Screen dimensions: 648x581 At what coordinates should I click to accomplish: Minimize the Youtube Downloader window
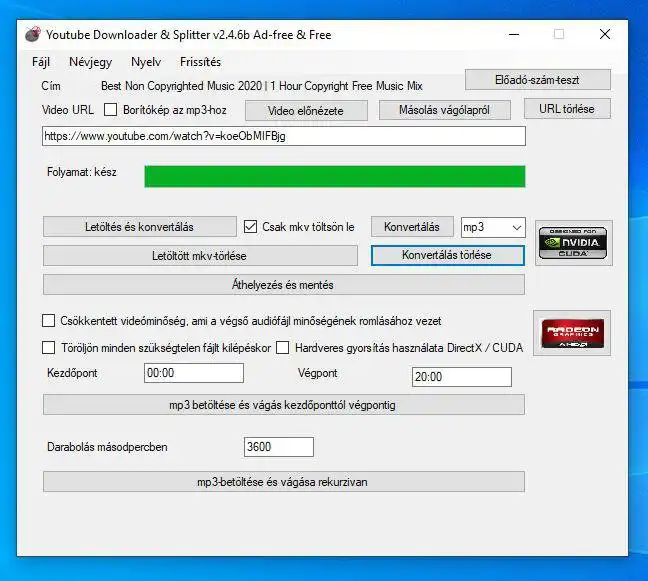pyautogui.click(x=514, y=34)
